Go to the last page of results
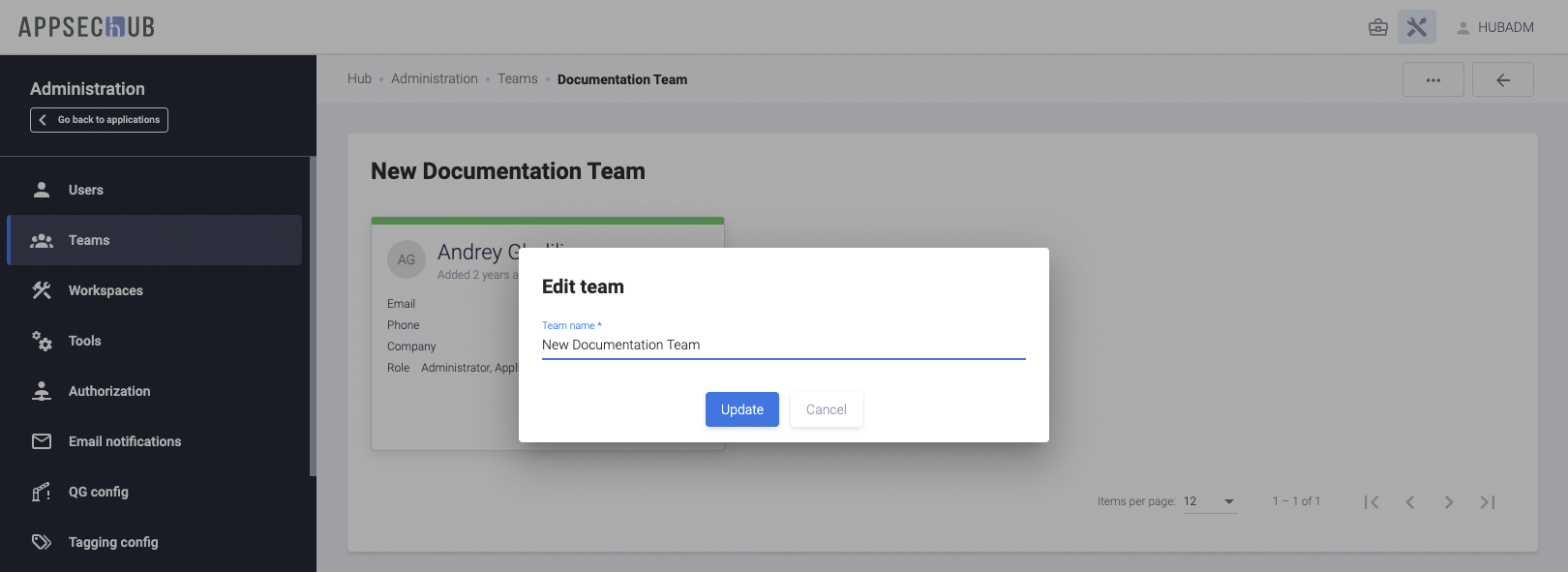The image size is (1568, 572). coord(1488,501)
